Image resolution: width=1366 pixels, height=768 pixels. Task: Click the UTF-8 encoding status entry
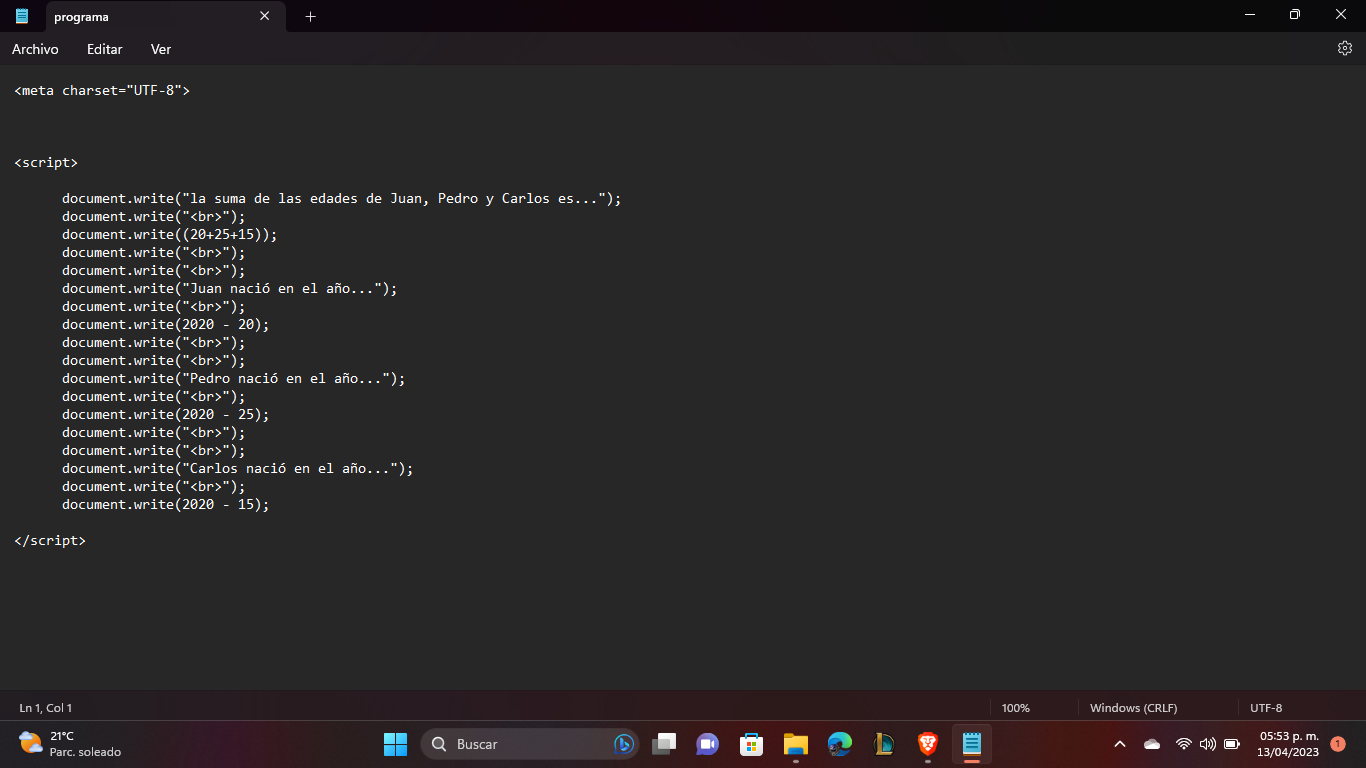pos(1266,708)
